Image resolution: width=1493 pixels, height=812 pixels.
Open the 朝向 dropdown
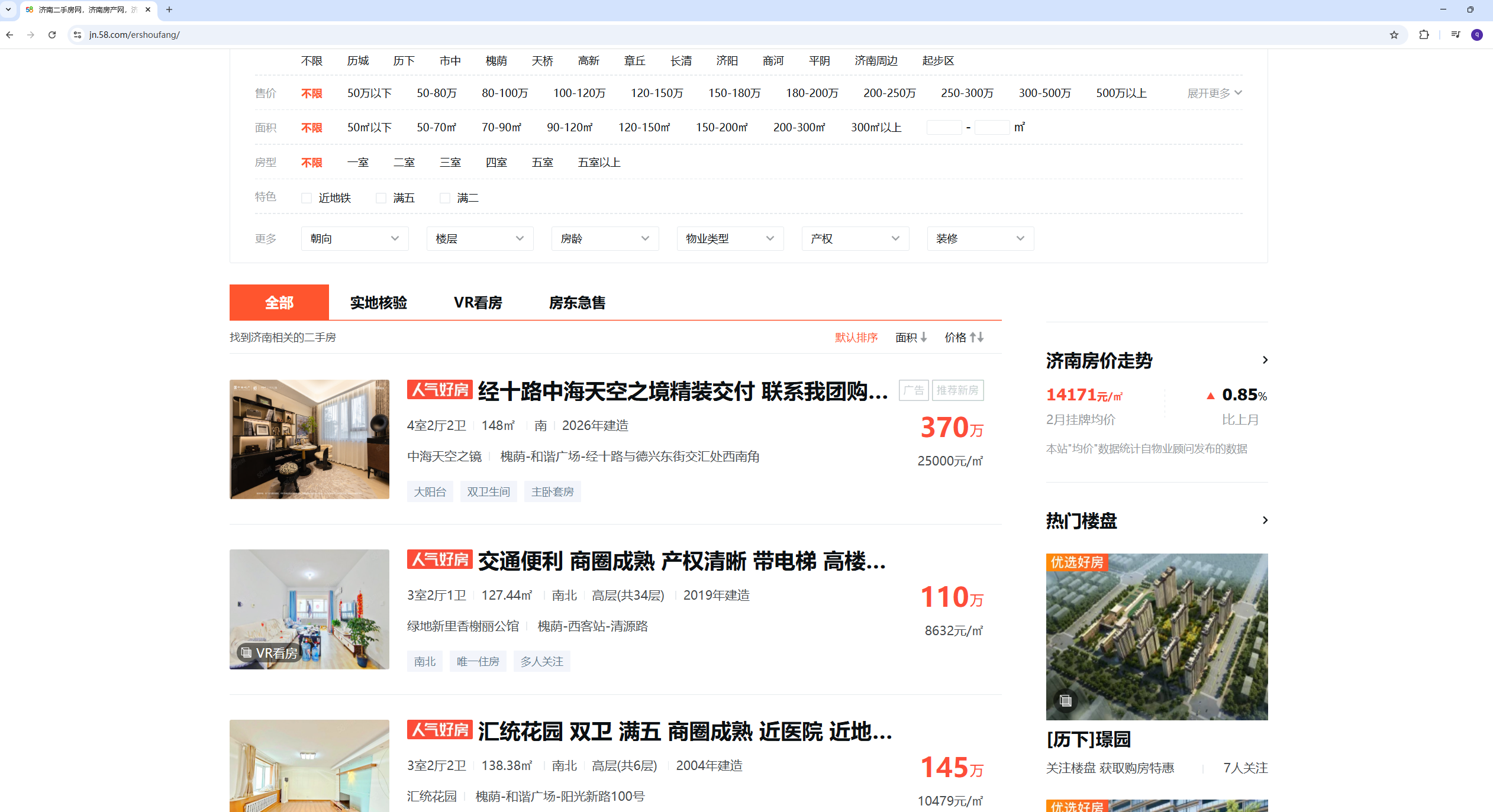point(354,238)
